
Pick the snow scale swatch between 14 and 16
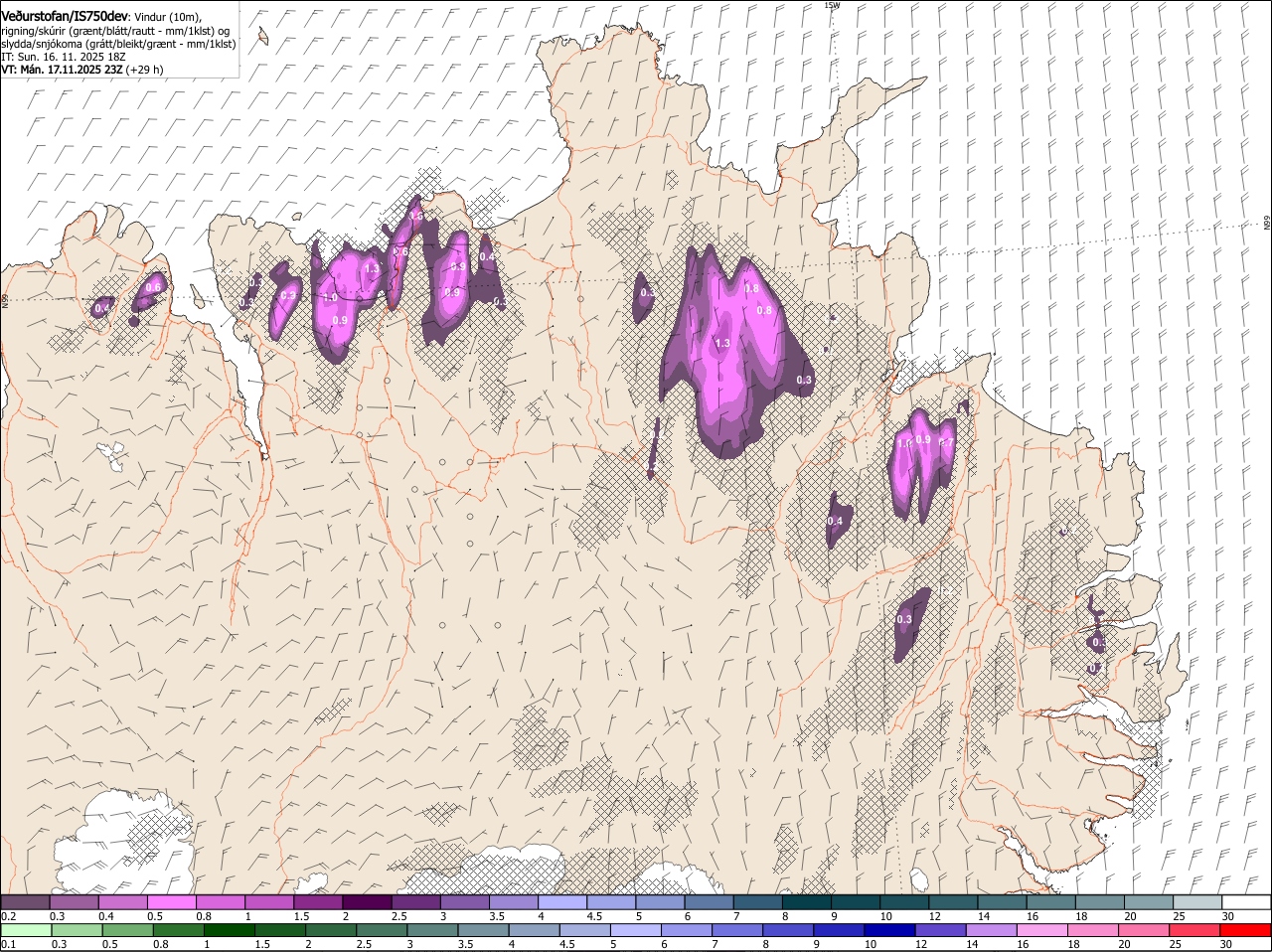click(x=1005, y=902)
